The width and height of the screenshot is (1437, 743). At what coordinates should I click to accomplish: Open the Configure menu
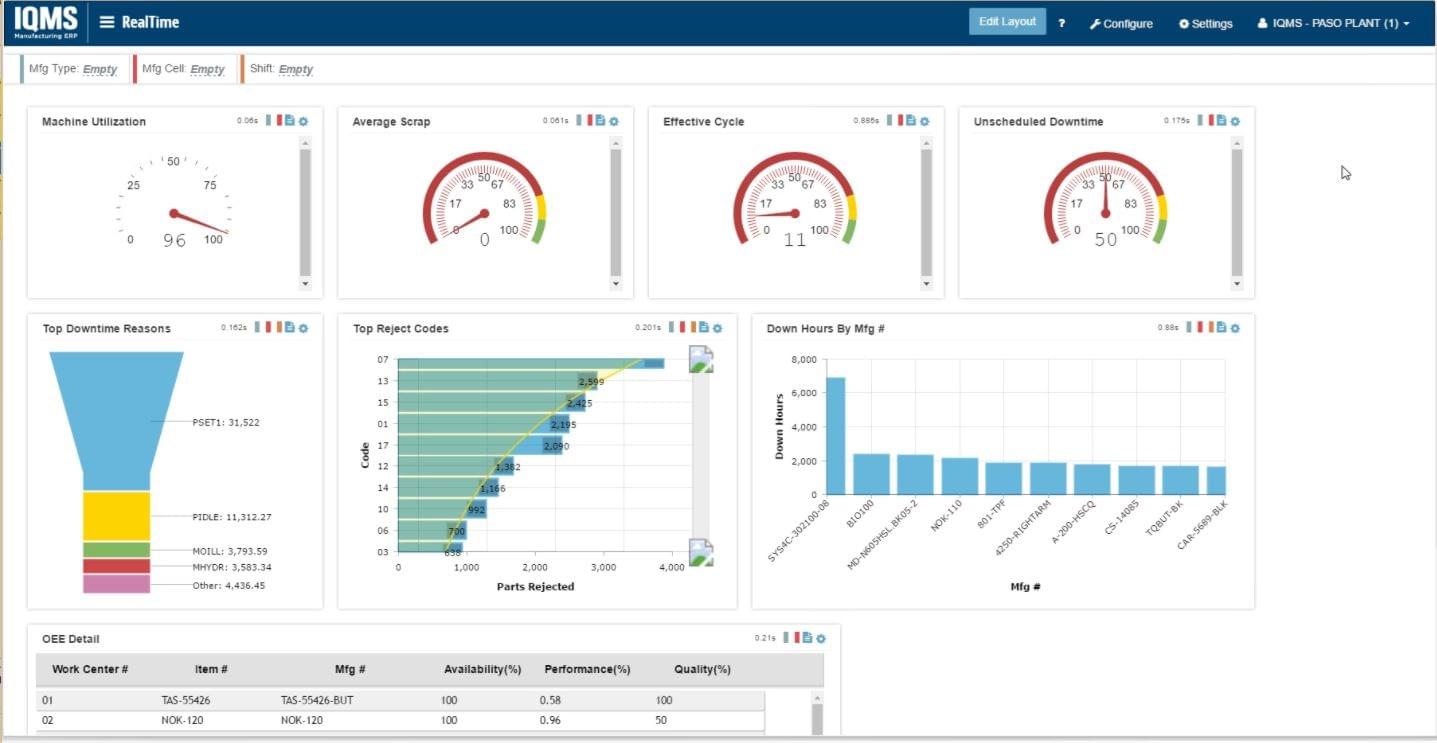1121,23
